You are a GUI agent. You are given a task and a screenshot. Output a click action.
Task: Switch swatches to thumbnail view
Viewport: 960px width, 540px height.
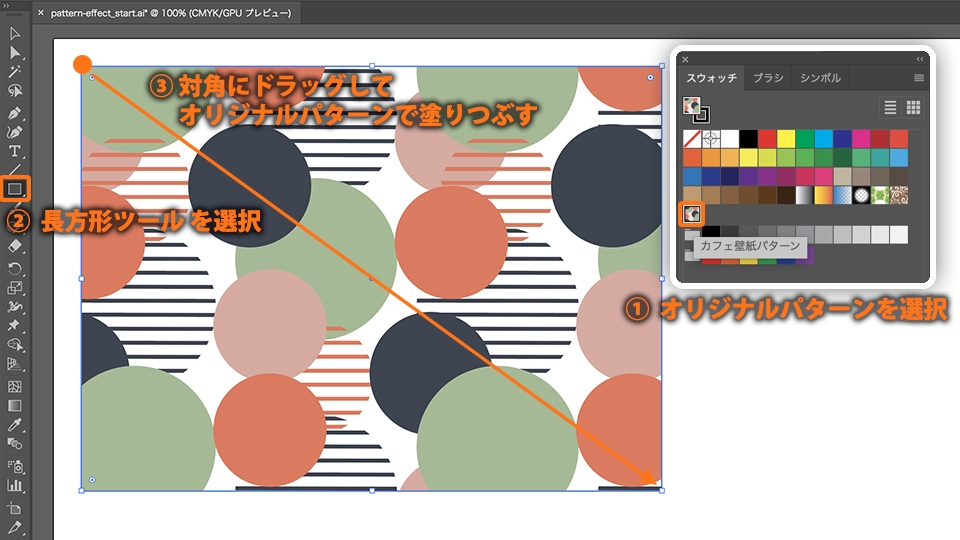[913, 108]
